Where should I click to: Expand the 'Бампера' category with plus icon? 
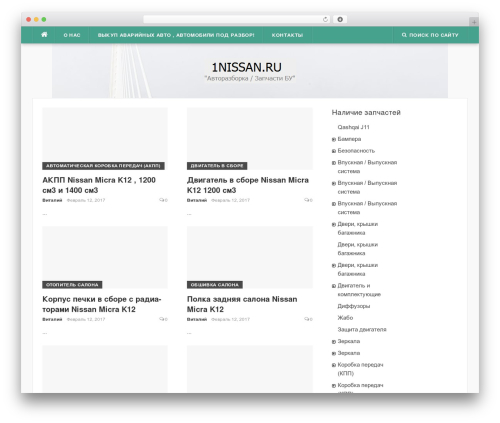point(334,139)
